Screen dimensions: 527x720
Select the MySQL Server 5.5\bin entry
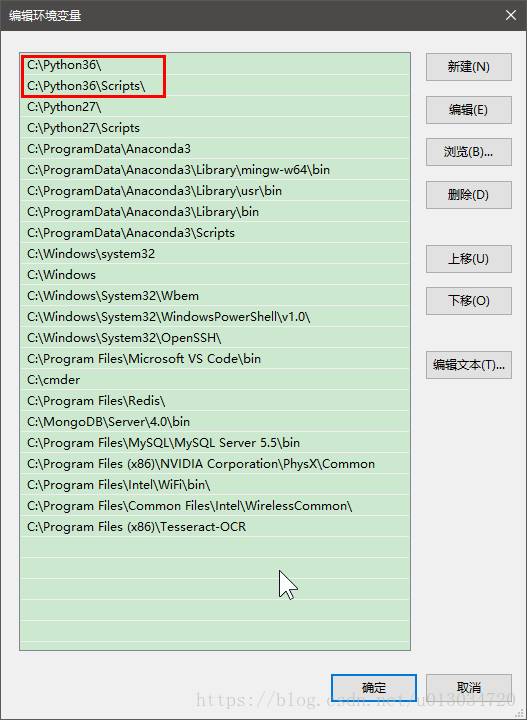(215, 443)
